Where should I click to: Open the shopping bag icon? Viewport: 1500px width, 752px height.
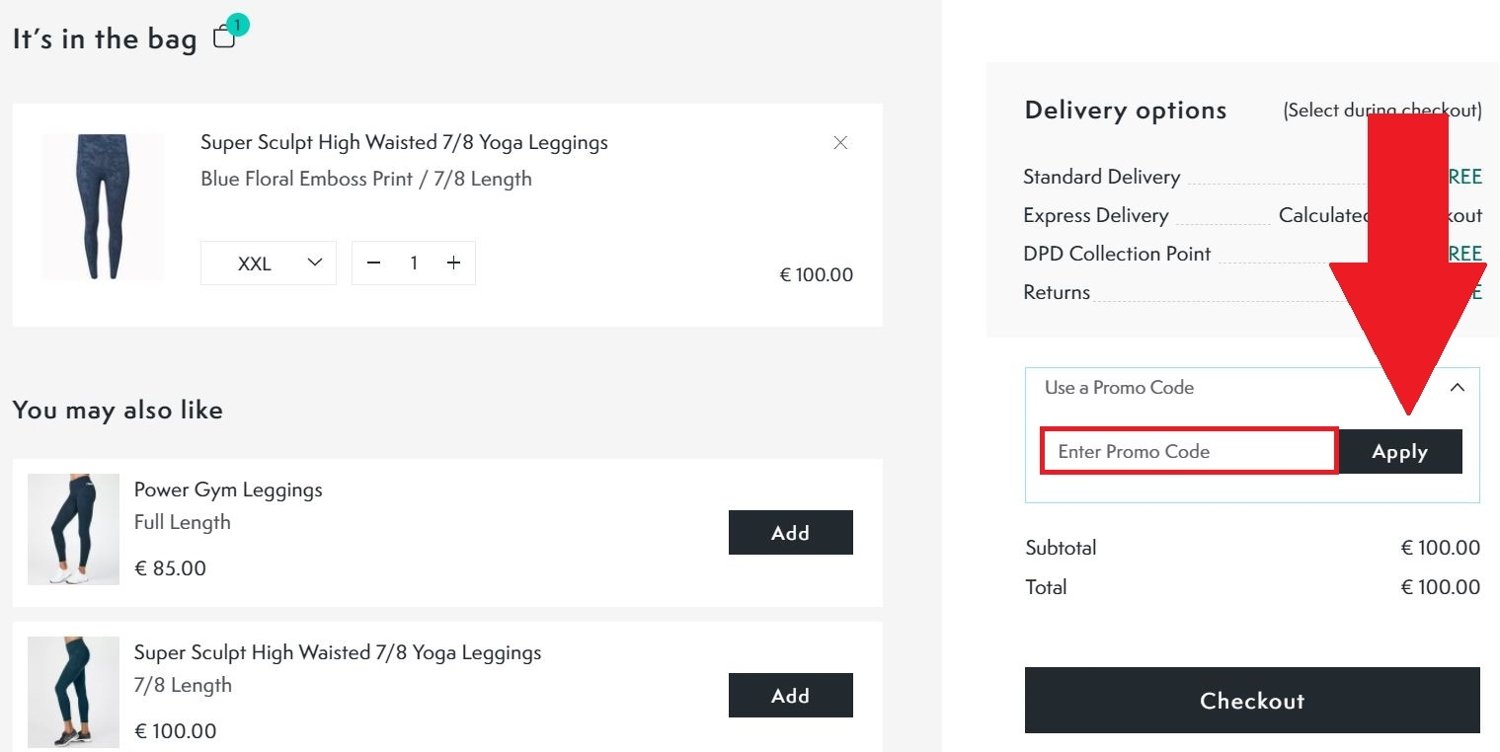(226, 37)
